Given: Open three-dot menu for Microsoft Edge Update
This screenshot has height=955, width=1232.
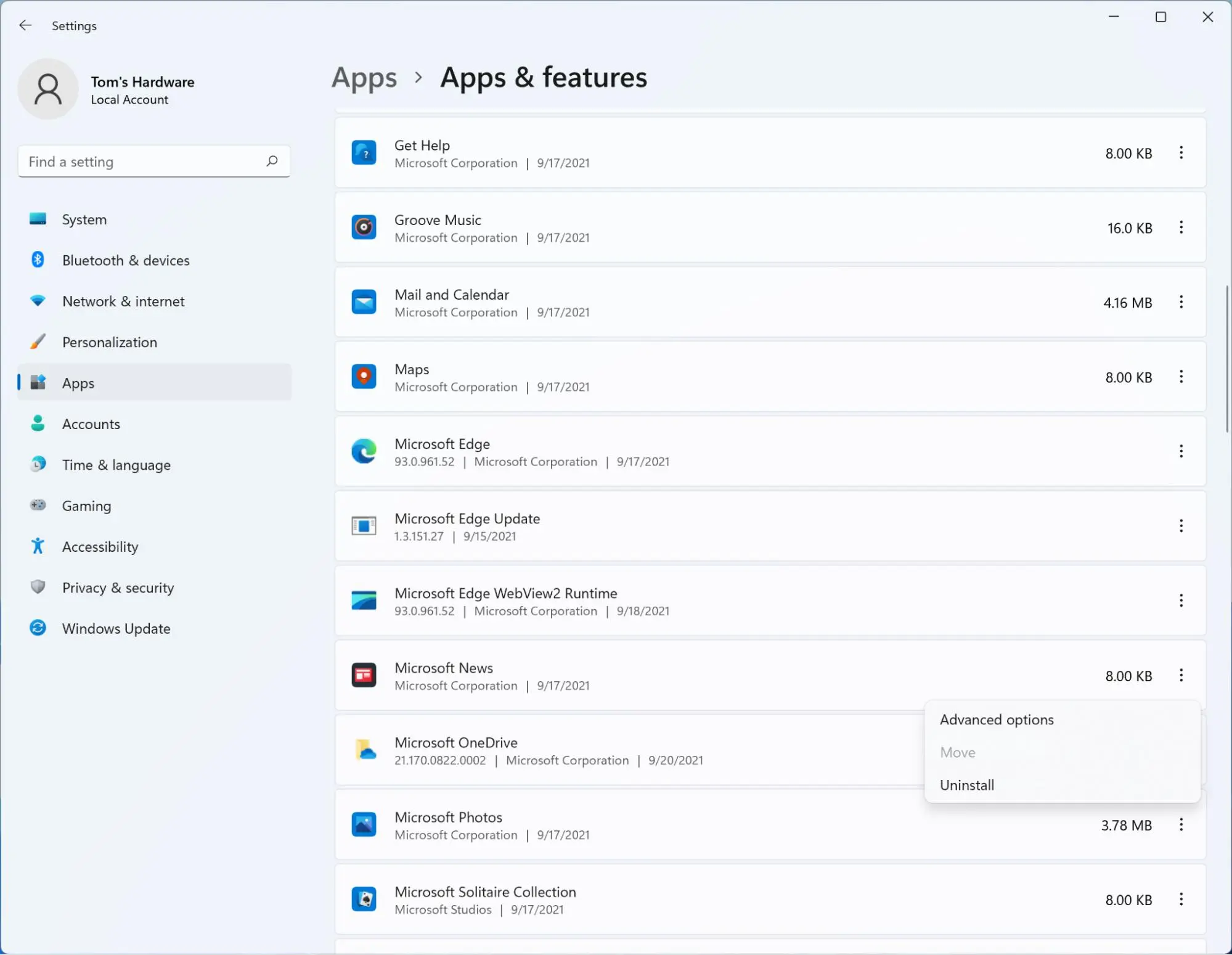Looking at the screenshot, I should click(1181, 526).
